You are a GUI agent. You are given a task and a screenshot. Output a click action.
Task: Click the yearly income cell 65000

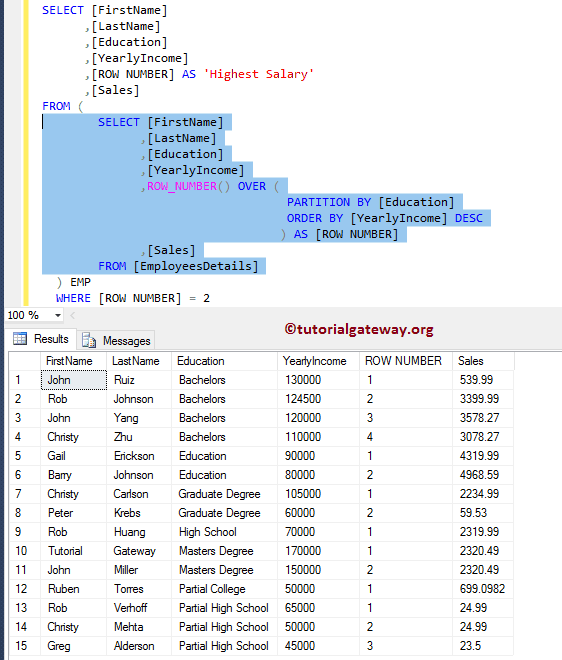318,608
